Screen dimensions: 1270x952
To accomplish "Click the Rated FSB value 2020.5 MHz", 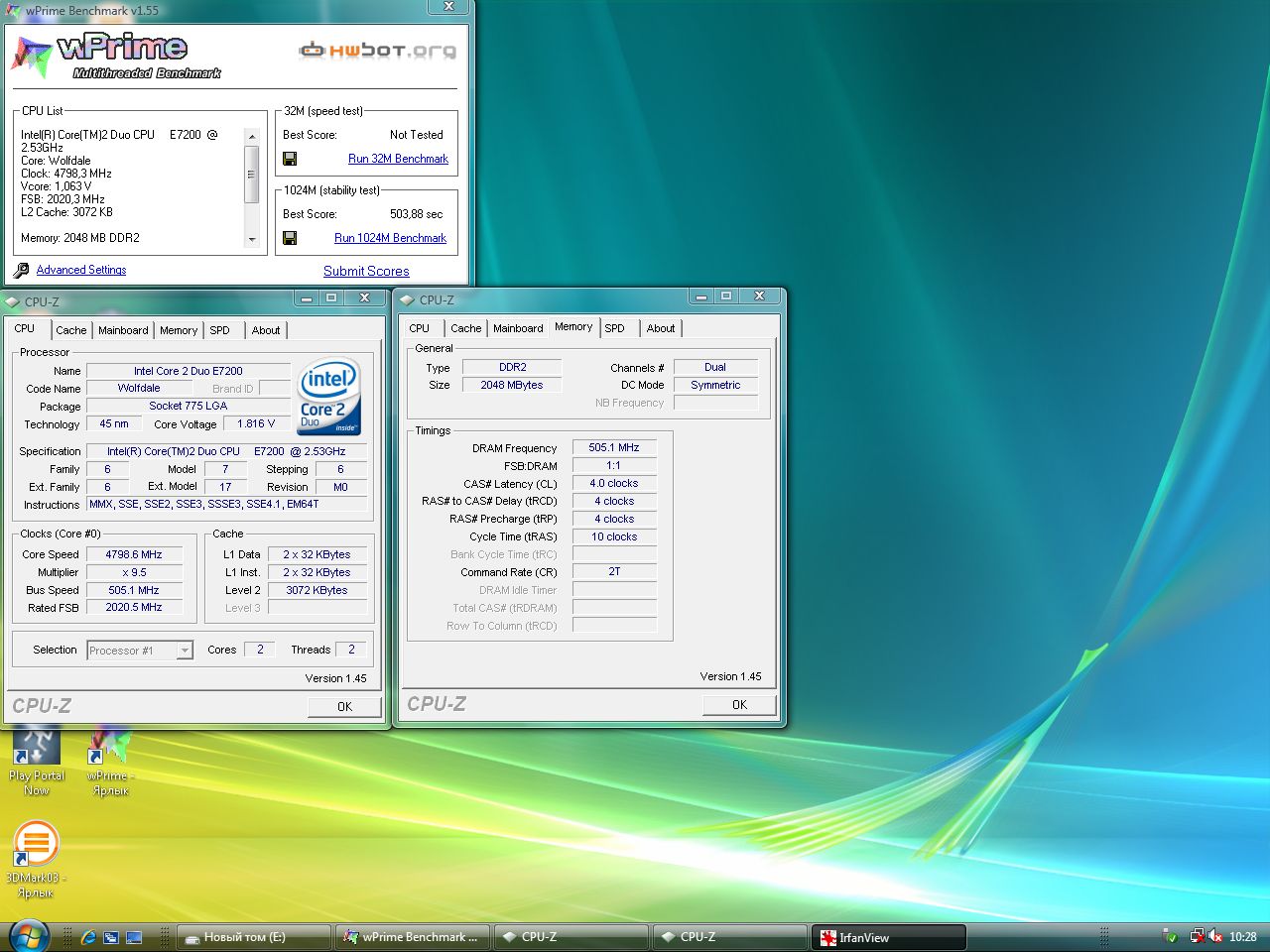I will point(134,607).
